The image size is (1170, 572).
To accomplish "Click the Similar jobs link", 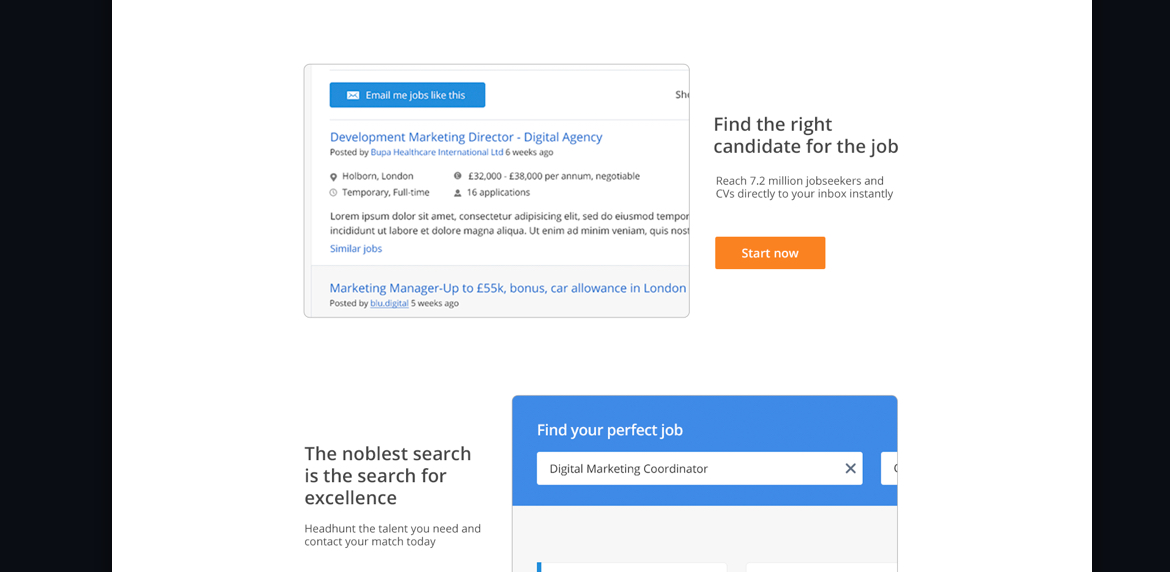I will 356,248.
